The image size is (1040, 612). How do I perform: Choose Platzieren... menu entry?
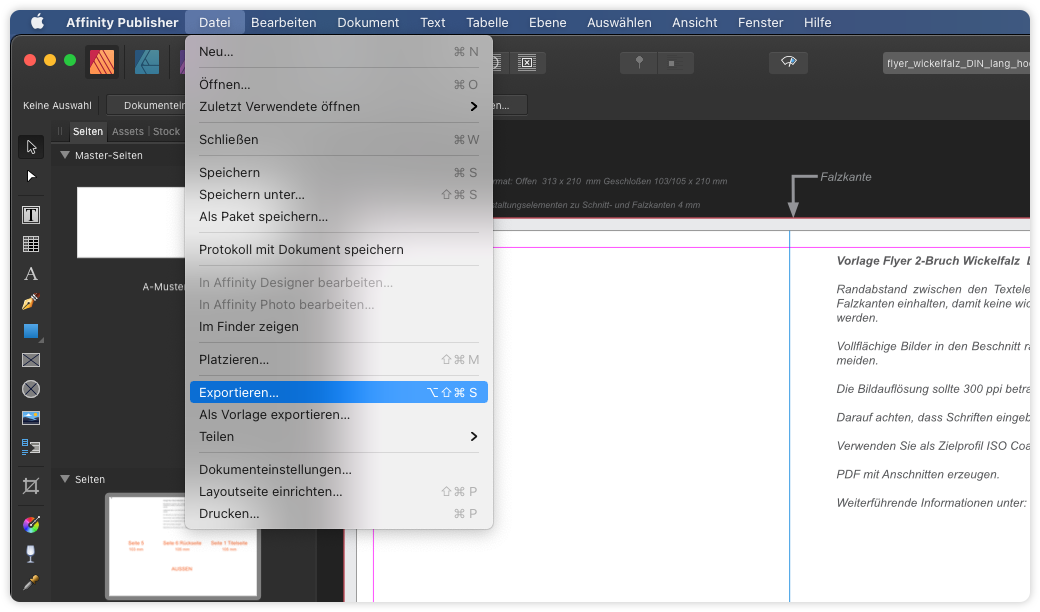[x=339, y=360]
